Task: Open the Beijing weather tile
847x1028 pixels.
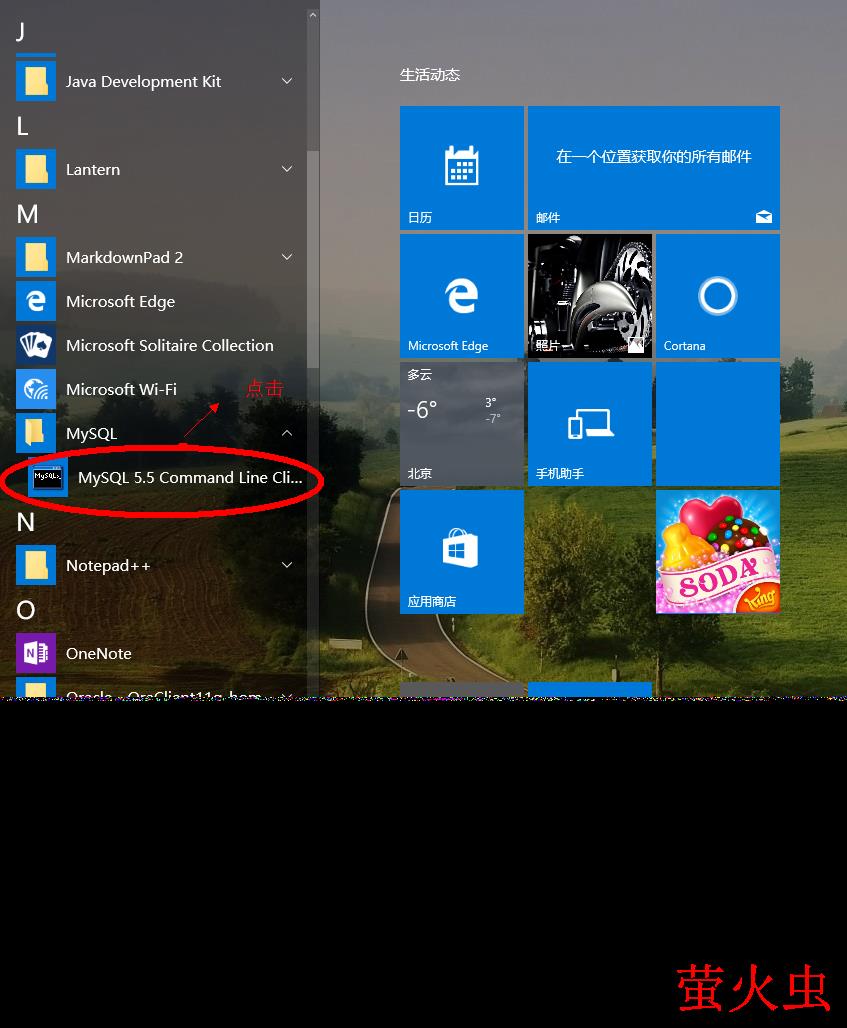Action: [x=461, y=424]
